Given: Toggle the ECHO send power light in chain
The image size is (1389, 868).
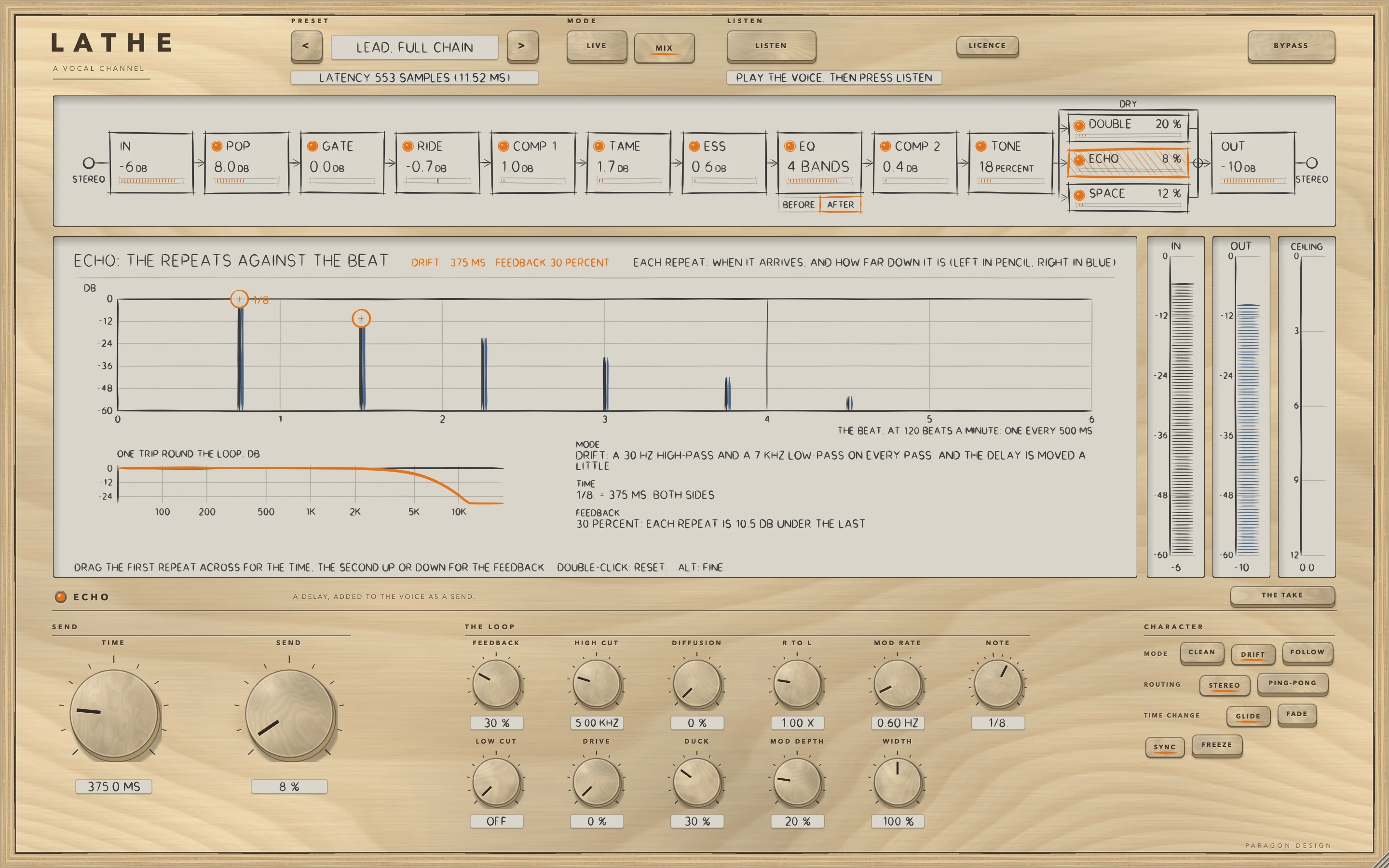Looking at the screenshot, I should point(1079,160).
